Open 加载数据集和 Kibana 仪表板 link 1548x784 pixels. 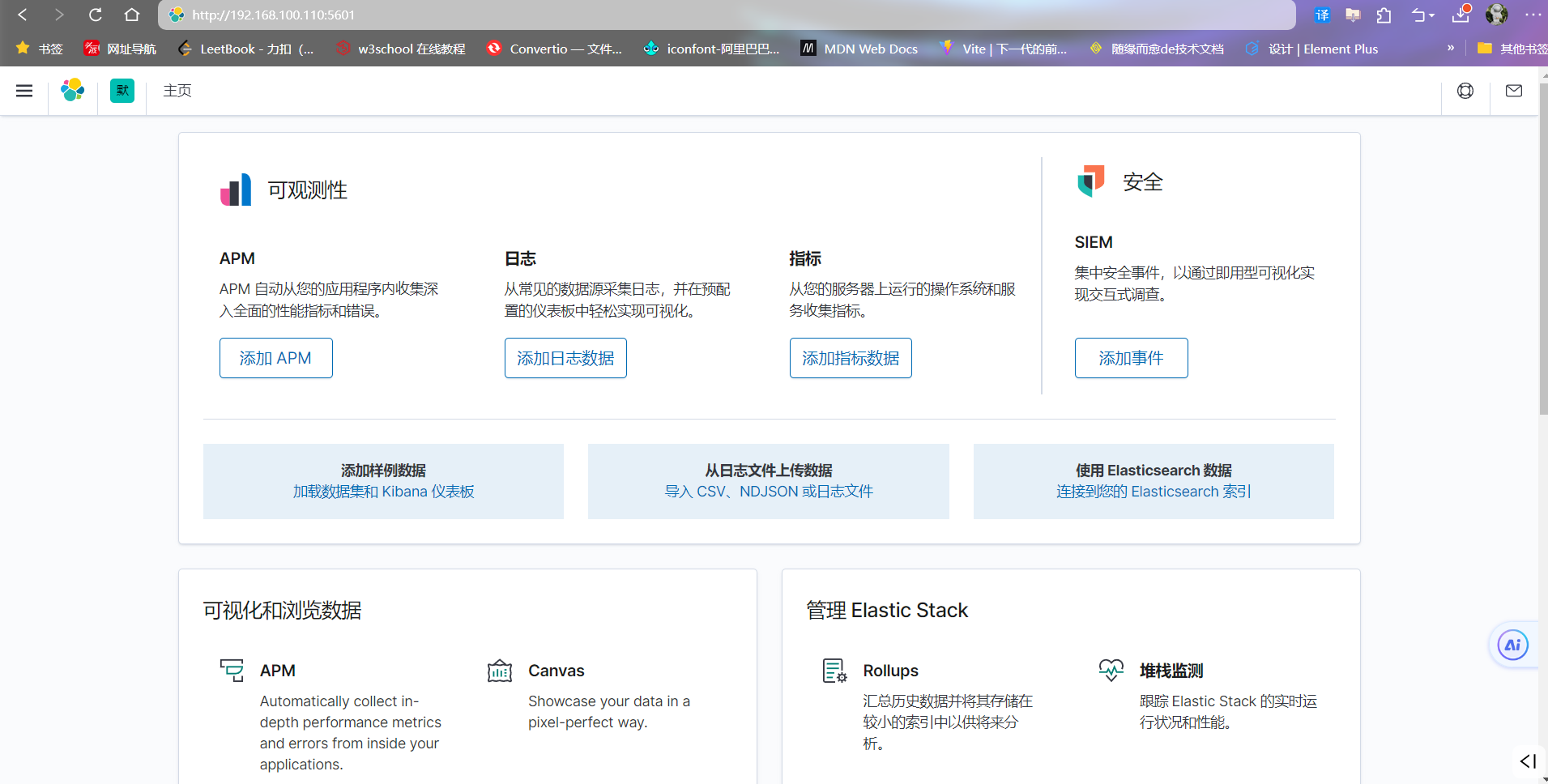point(383,492)
